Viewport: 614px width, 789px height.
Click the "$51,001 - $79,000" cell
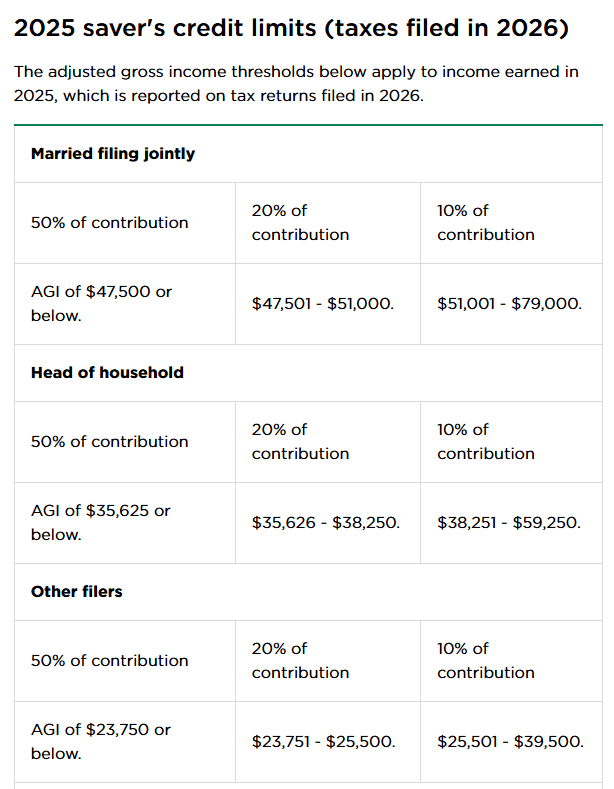(509, 304)
